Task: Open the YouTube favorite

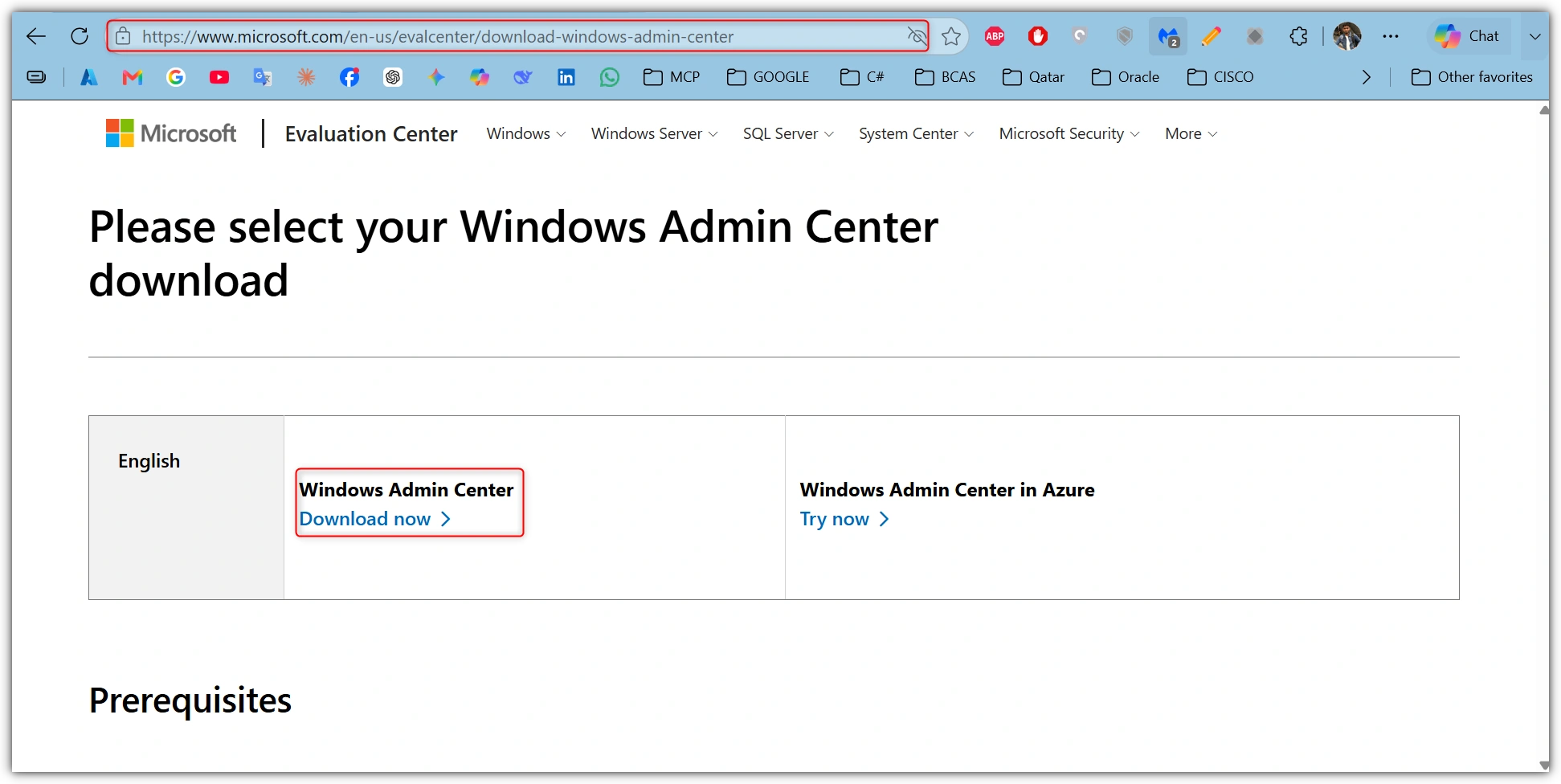Action: tap(219, 77)
